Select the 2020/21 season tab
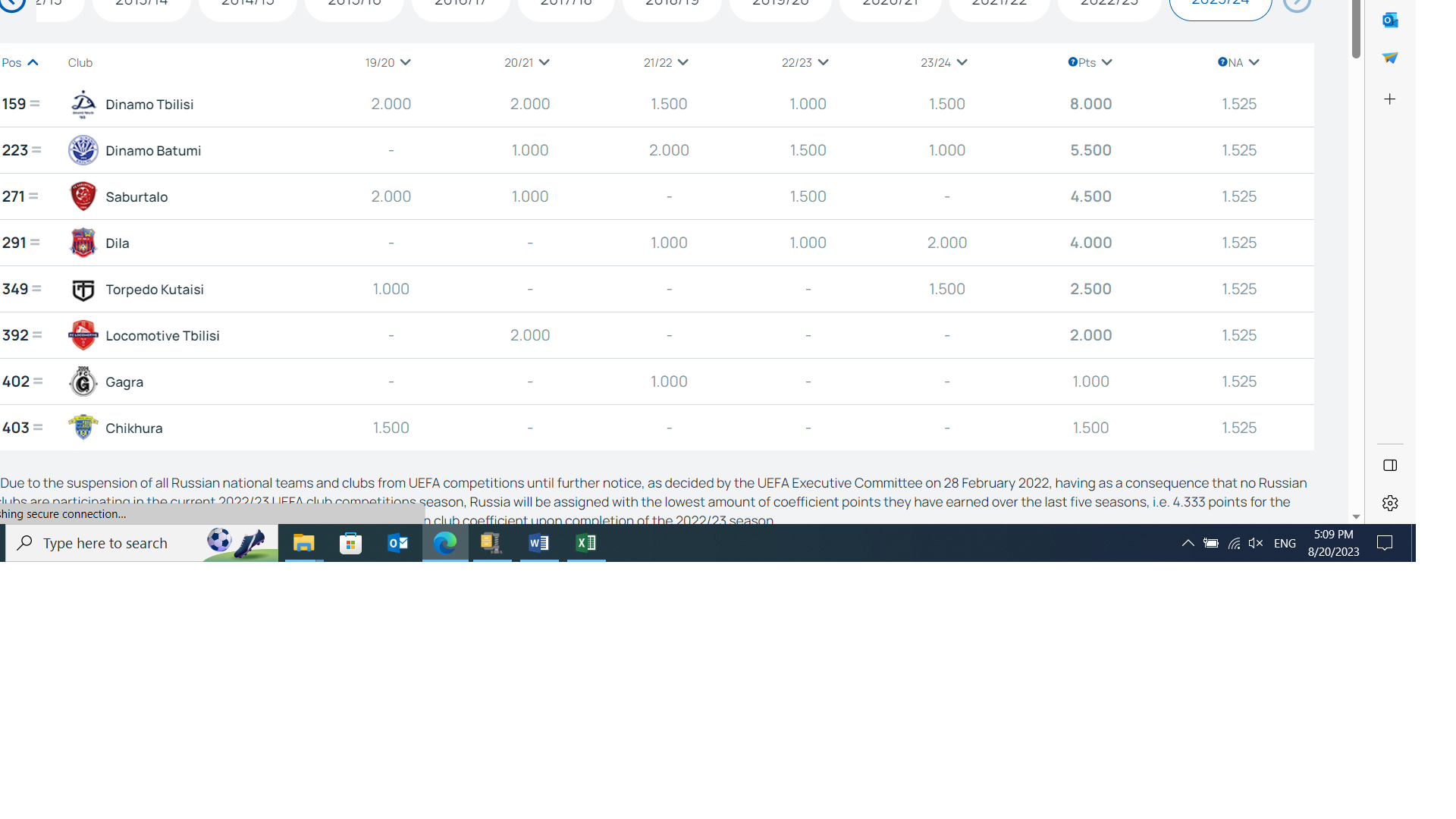The image size is (1456, 819). coord(890,6)
